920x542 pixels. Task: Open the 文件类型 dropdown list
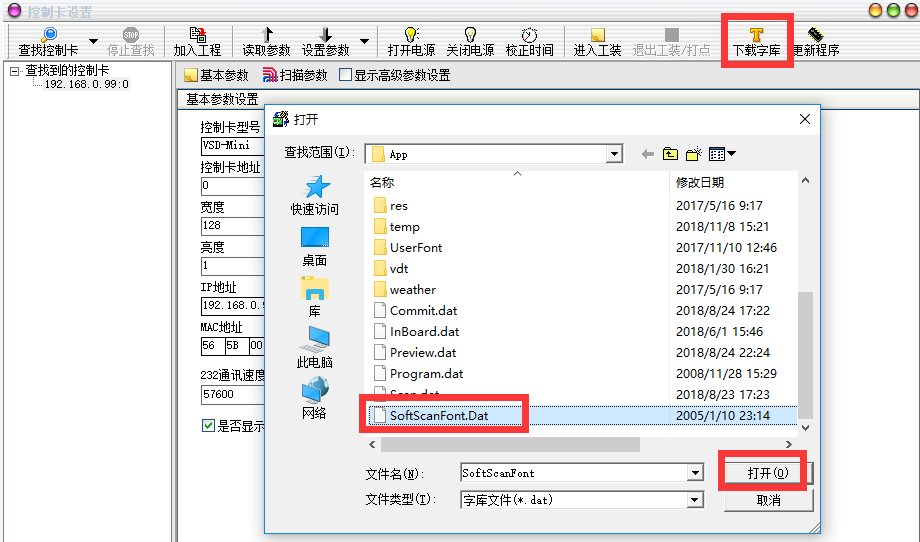pos(695,500)
